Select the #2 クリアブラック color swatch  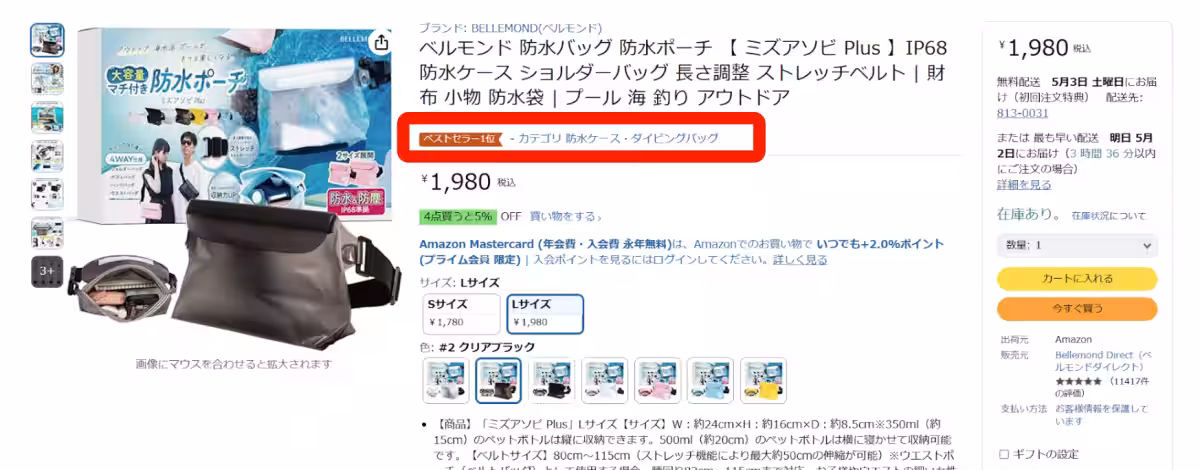498,382
